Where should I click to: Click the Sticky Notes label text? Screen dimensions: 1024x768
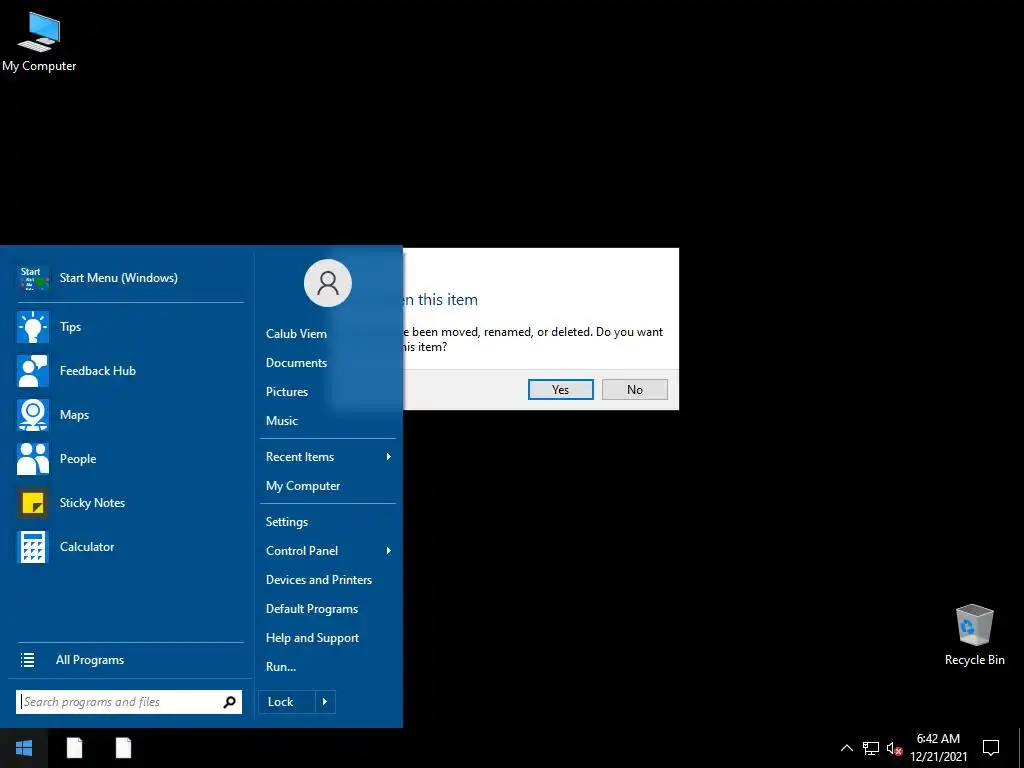[92, 503]
